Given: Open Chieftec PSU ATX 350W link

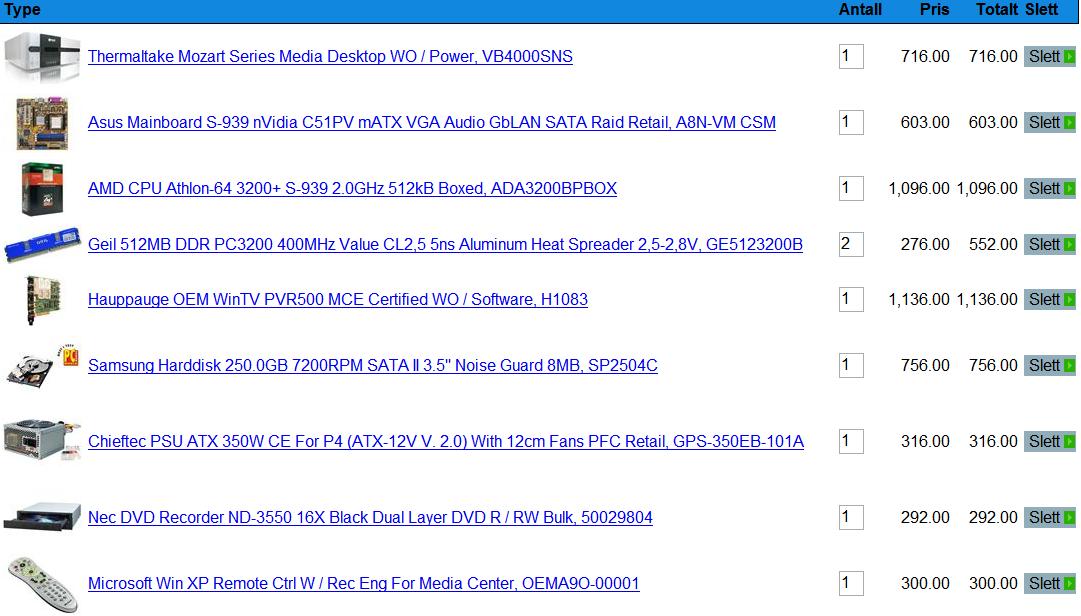Looking at the screenshot, I should coord(446,442).
